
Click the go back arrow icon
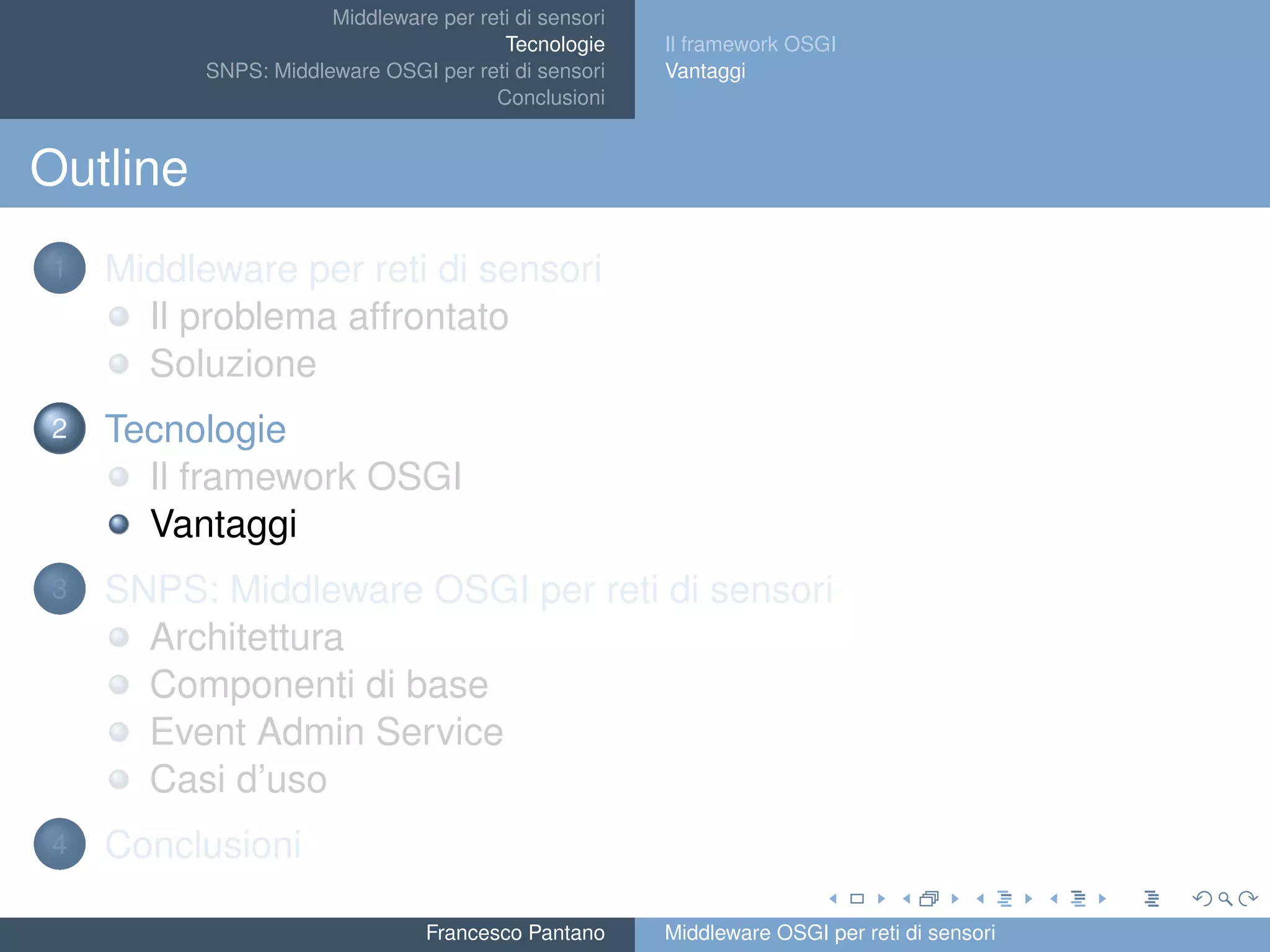pyautogui.click(x=1202, y=898)
